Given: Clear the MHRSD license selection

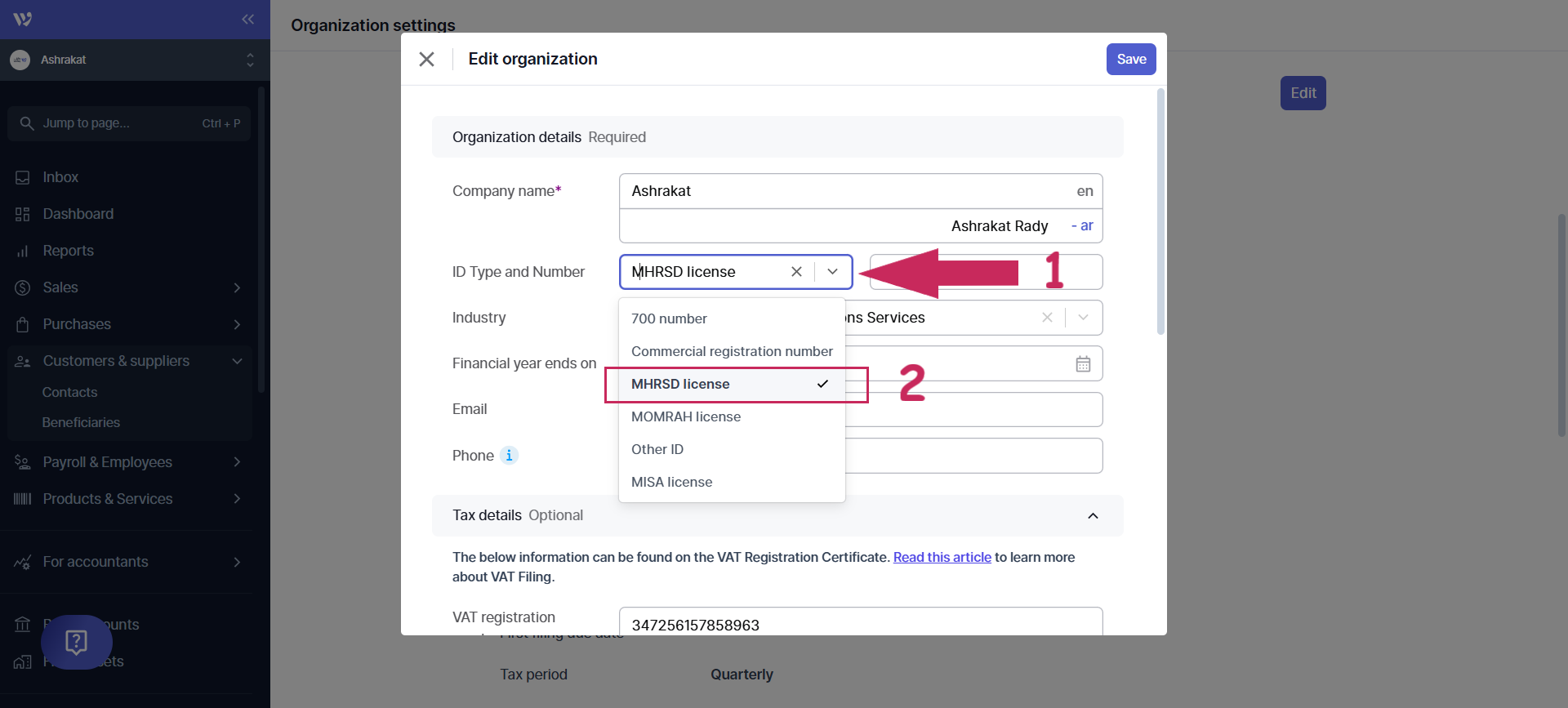Looking at the screenshot, I should tap(796, 272).
